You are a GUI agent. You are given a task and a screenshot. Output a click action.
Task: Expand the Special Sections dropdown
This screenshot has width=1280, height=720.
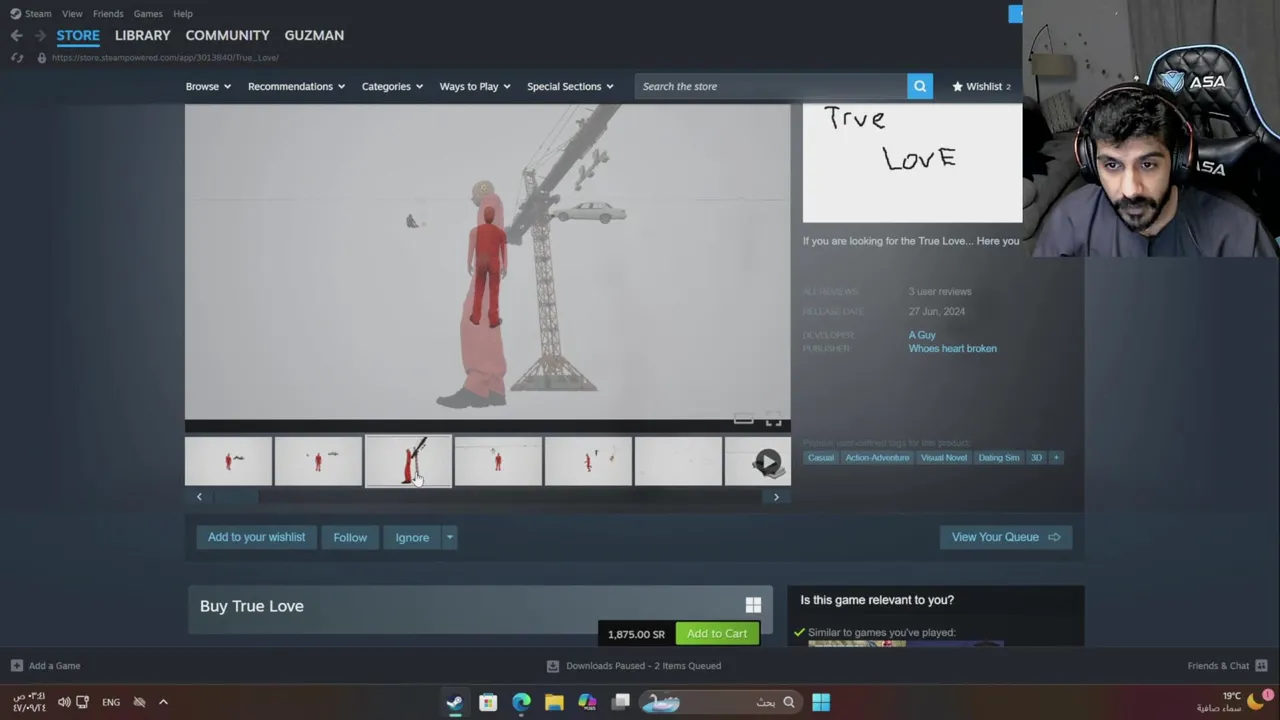pos(570,86)
